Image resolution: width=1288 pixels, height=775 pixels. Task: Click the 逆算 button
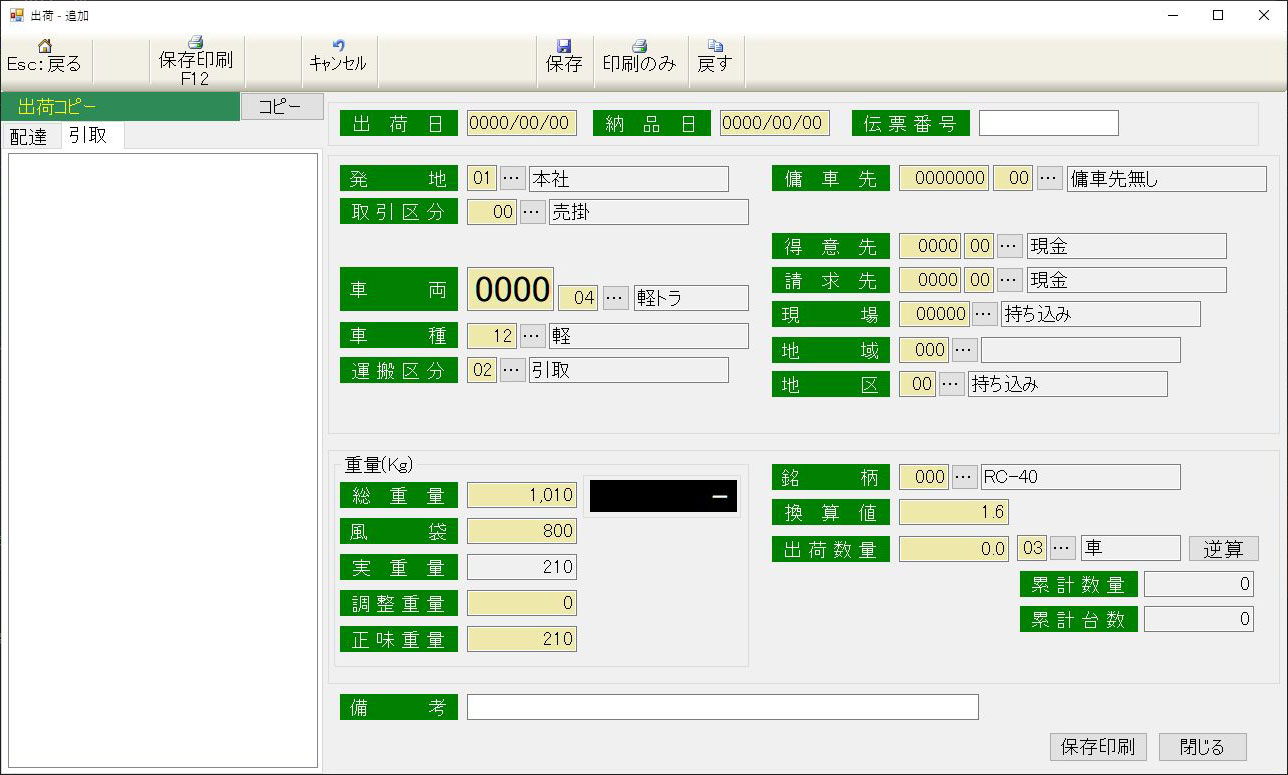click(x=1223, y=549)
